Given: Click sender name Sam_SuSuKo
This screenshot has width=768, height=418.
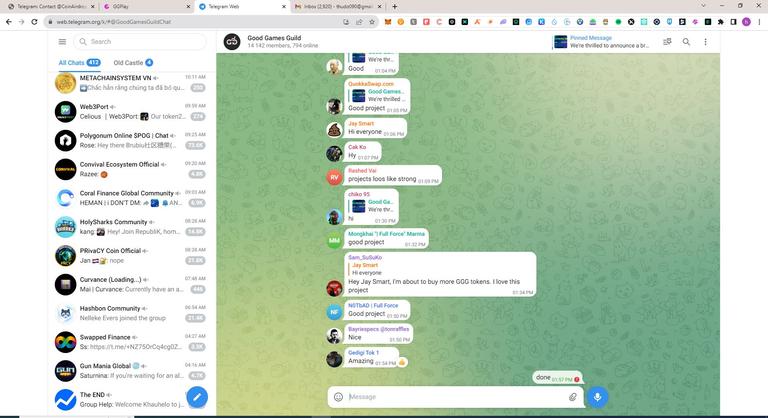Looking at the screenshot, I should pyautogui.click(x=365, y=257).
